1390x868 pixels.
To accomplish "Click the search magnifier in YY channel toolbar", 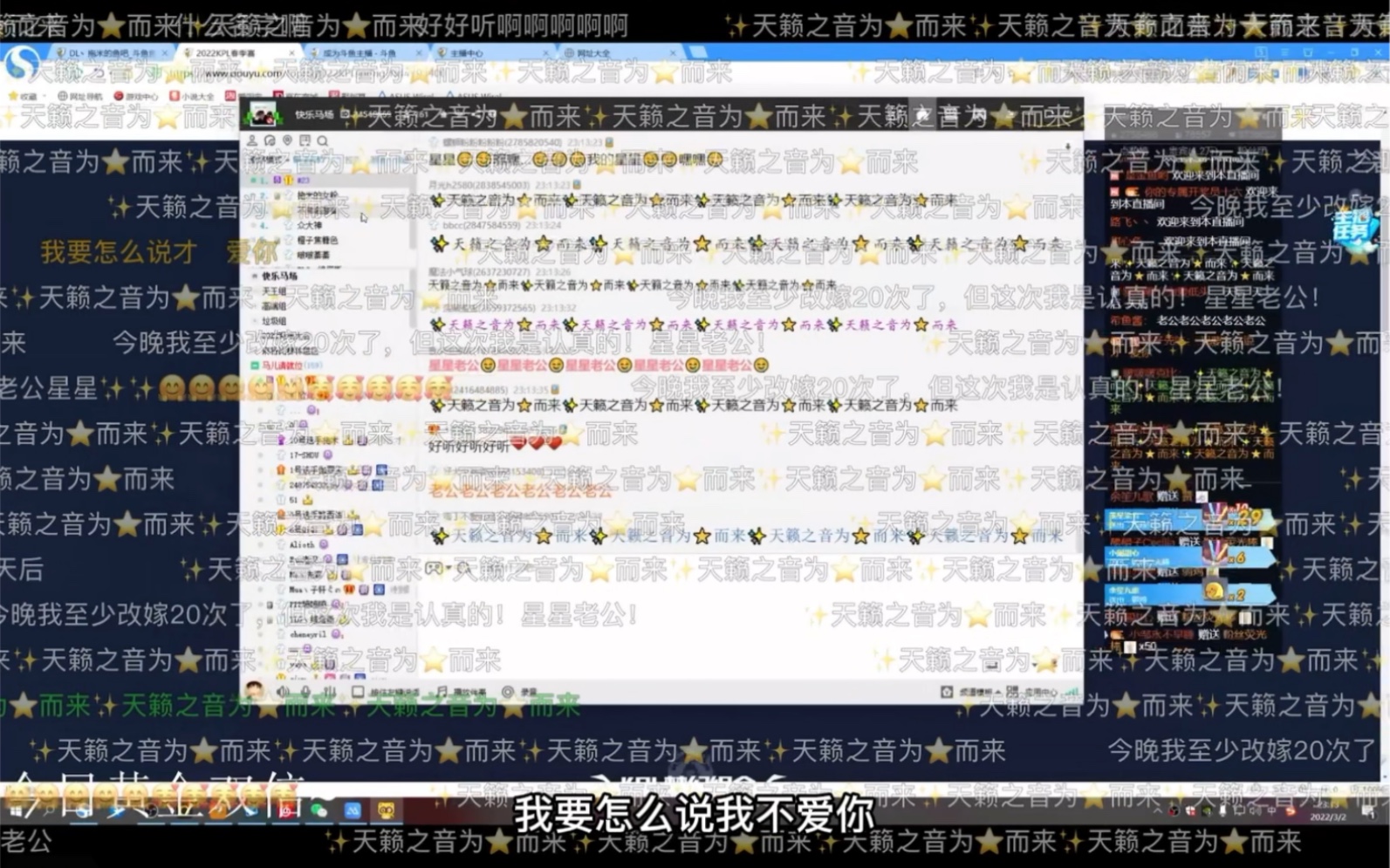I will click(323, 140).
